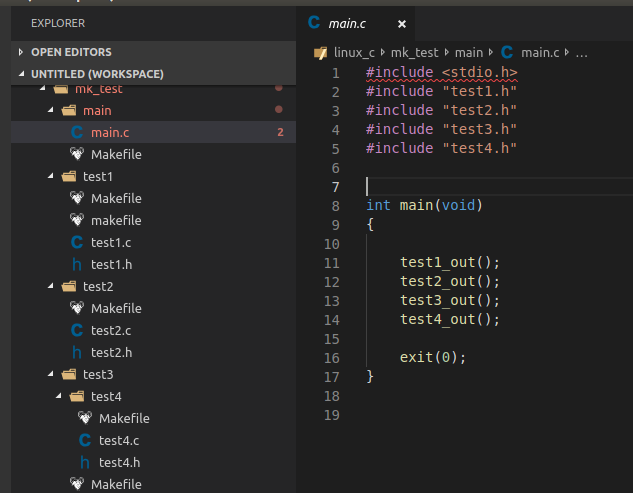The image size is (633, 493).
Task: Collapse the test2 folder arrow
Action: click(x=50, y=286)
